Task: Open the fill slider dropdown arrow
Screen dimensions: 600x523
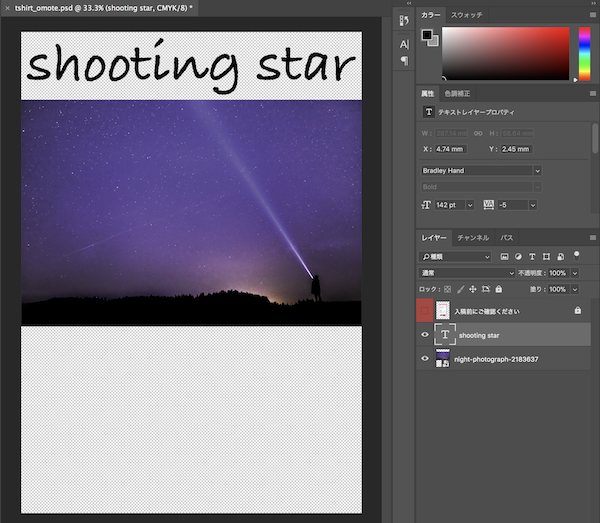Action: (x=575, y=289)
